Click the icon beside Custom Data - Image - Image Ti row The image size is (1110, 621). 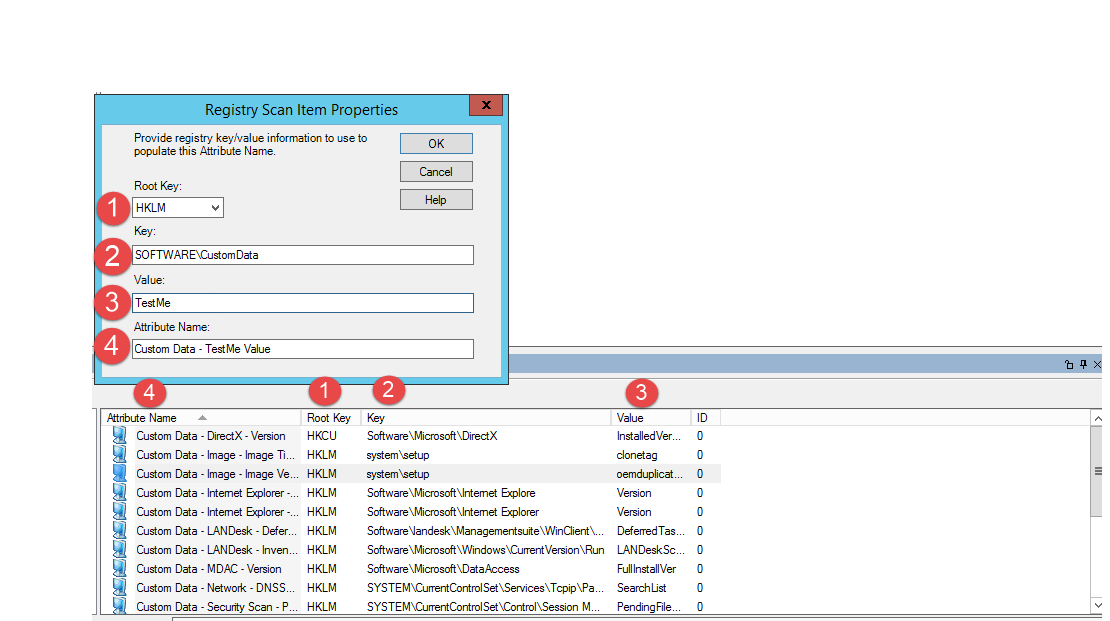click(x=121, y=455)
